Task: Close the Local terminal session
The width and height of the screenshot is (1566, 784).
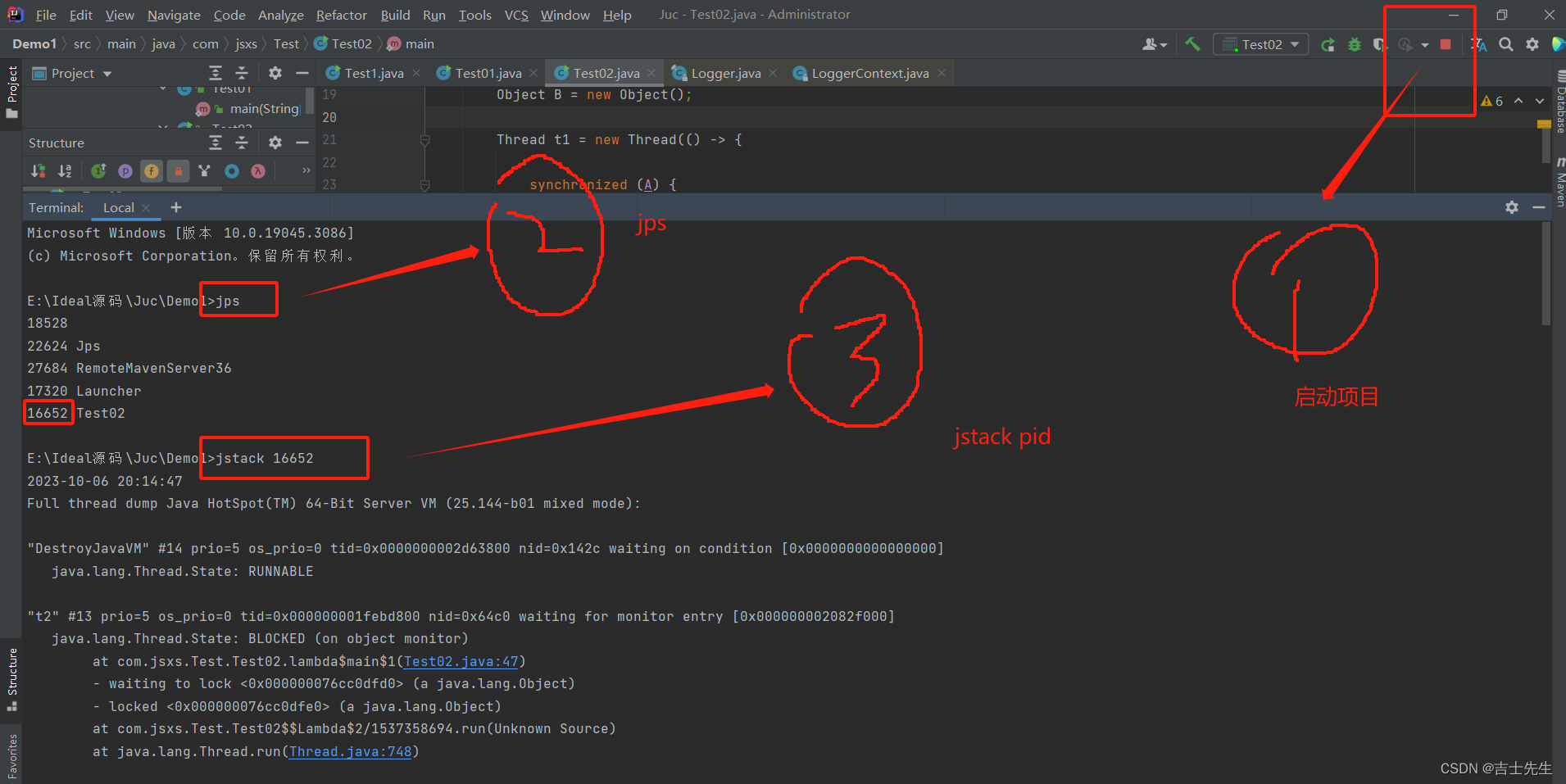Action: click(147, 208)
